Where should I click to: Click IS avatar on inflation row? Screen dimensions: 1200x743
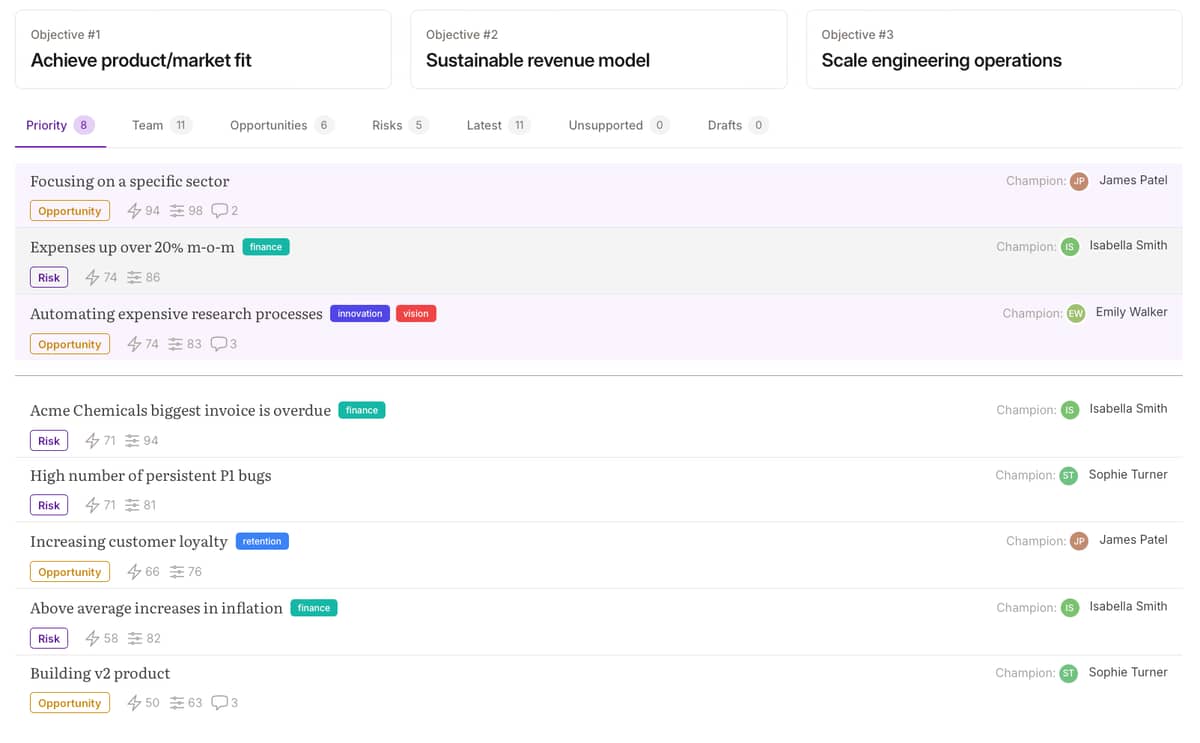1070,608
